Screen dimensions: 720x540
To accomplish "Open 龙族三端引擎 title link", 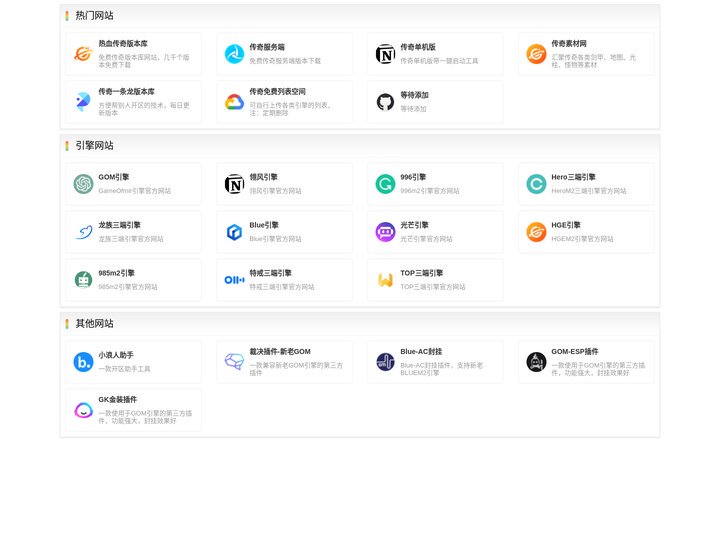I will tap(119, 225).
